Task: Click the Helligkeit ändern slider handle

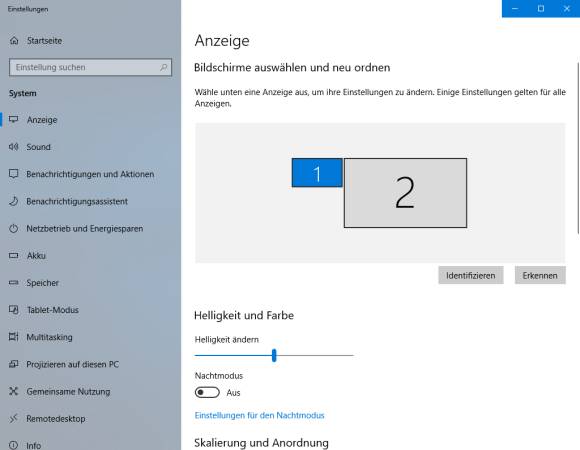Action: (x=274, y=355)
